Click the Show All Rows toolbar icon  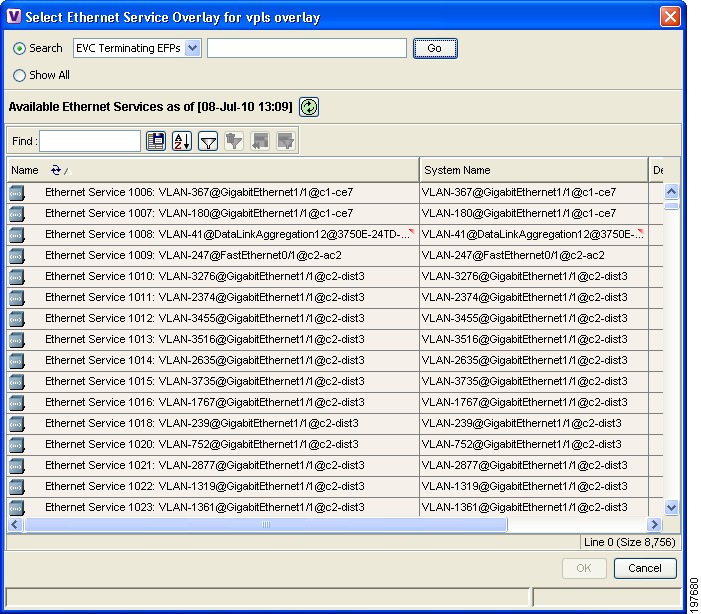(260, 141)
